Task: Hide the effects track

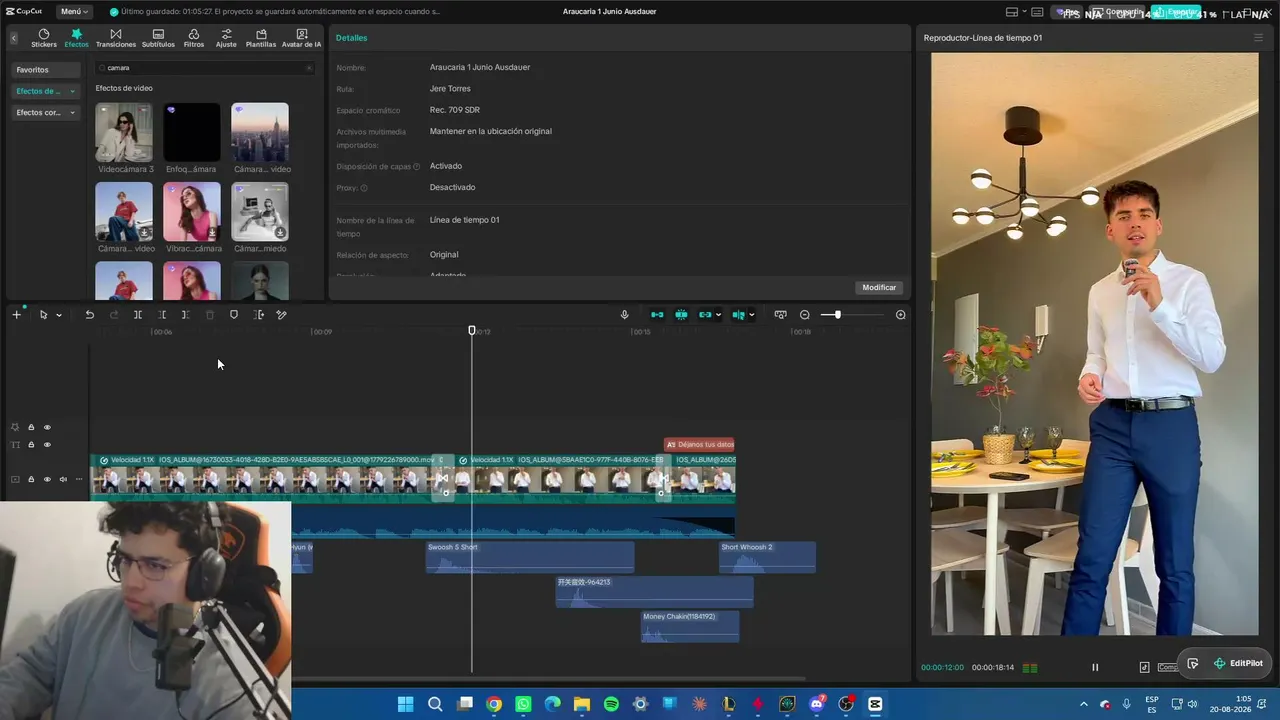Action: (47, 428)
